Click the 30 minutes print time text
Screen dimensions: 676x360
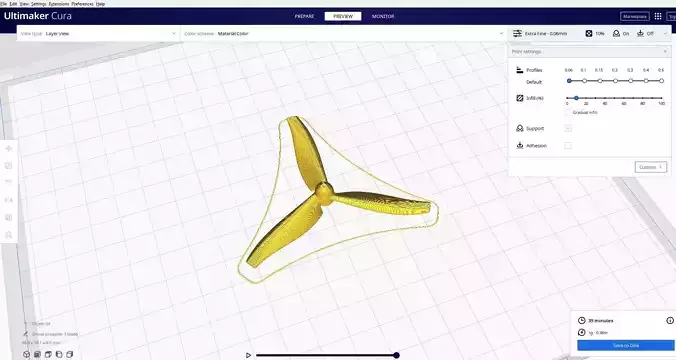pyautogui.click(x=601, y=320)
